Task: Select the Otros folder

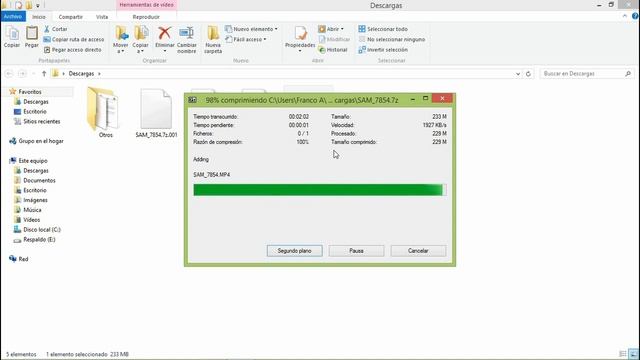Action: [104, 112]
